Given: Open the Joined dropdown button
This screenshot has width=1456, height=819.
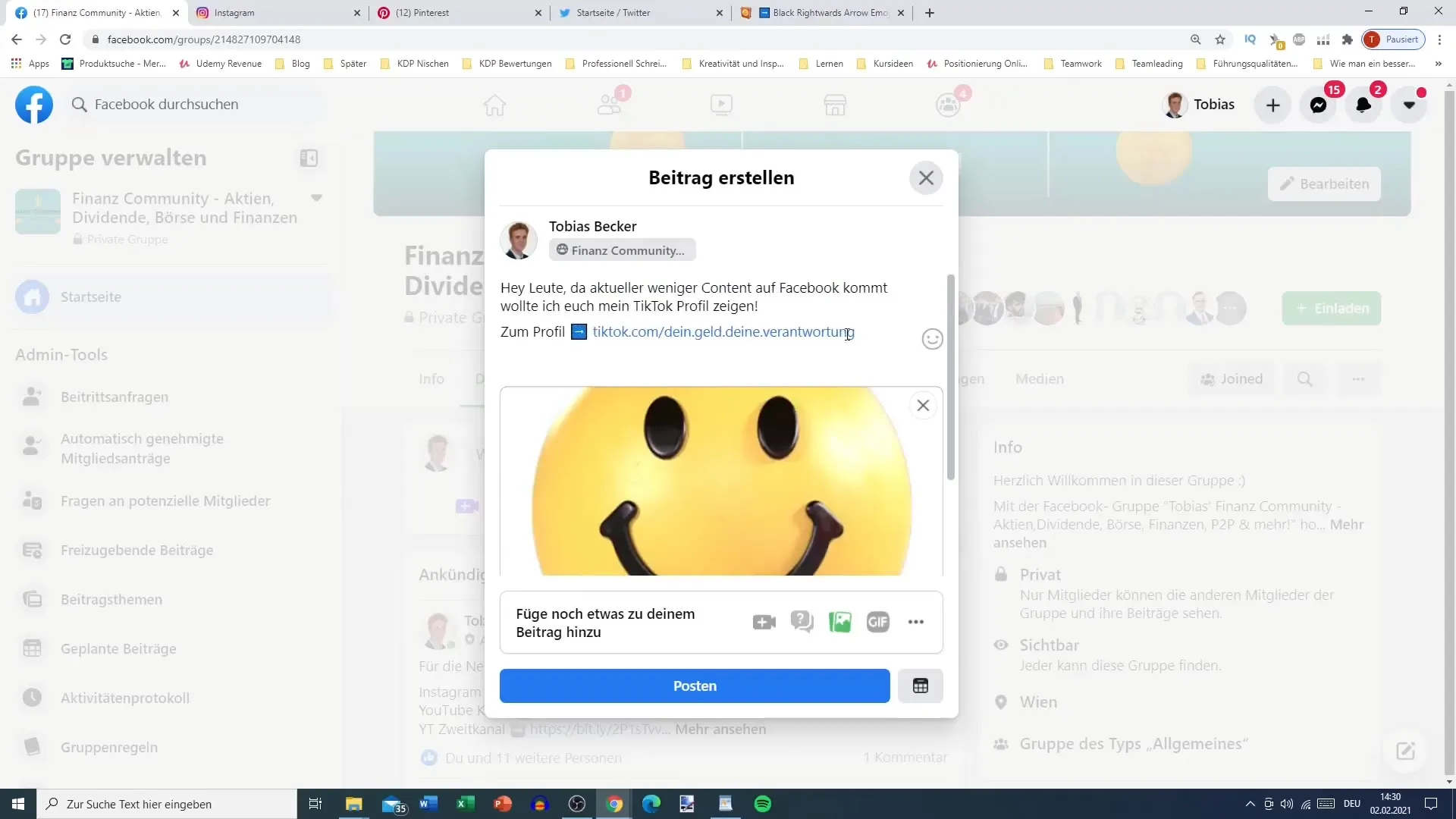Looking at the screenshot, I should pos(1232,379).
